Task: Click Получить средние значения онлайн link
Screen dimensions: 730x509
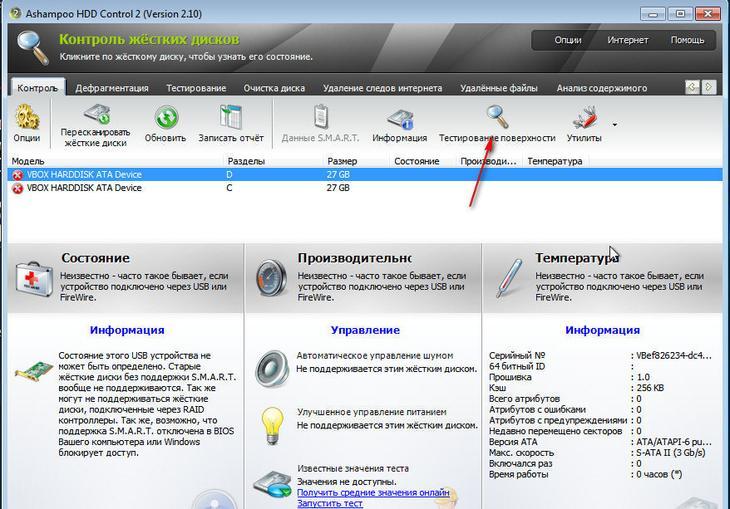Action: pyautogui.click(x=372, y=492)
